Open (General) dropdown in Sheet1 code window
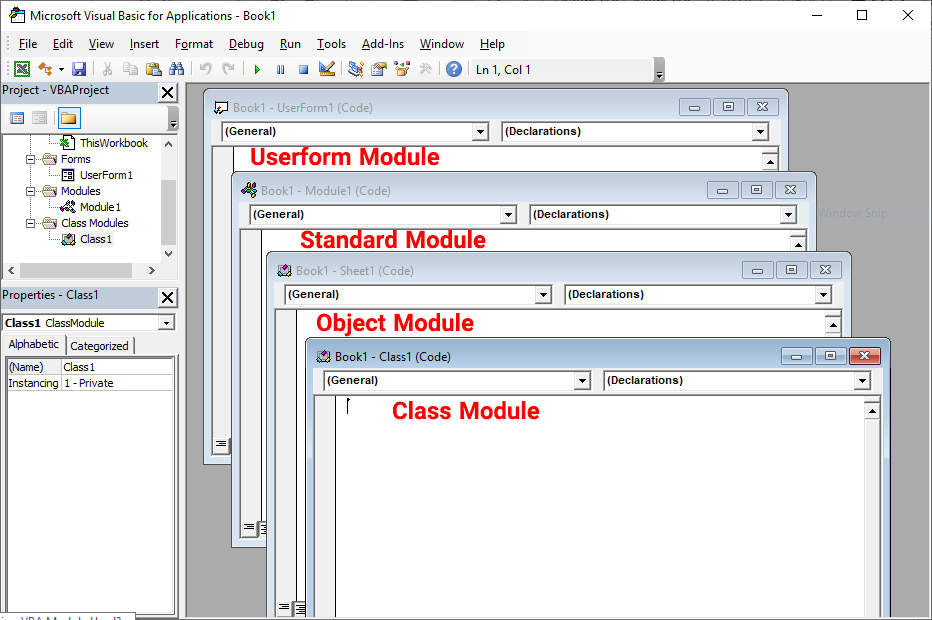The width and height of the screenshot is (932, 620). tap(543, 295)
